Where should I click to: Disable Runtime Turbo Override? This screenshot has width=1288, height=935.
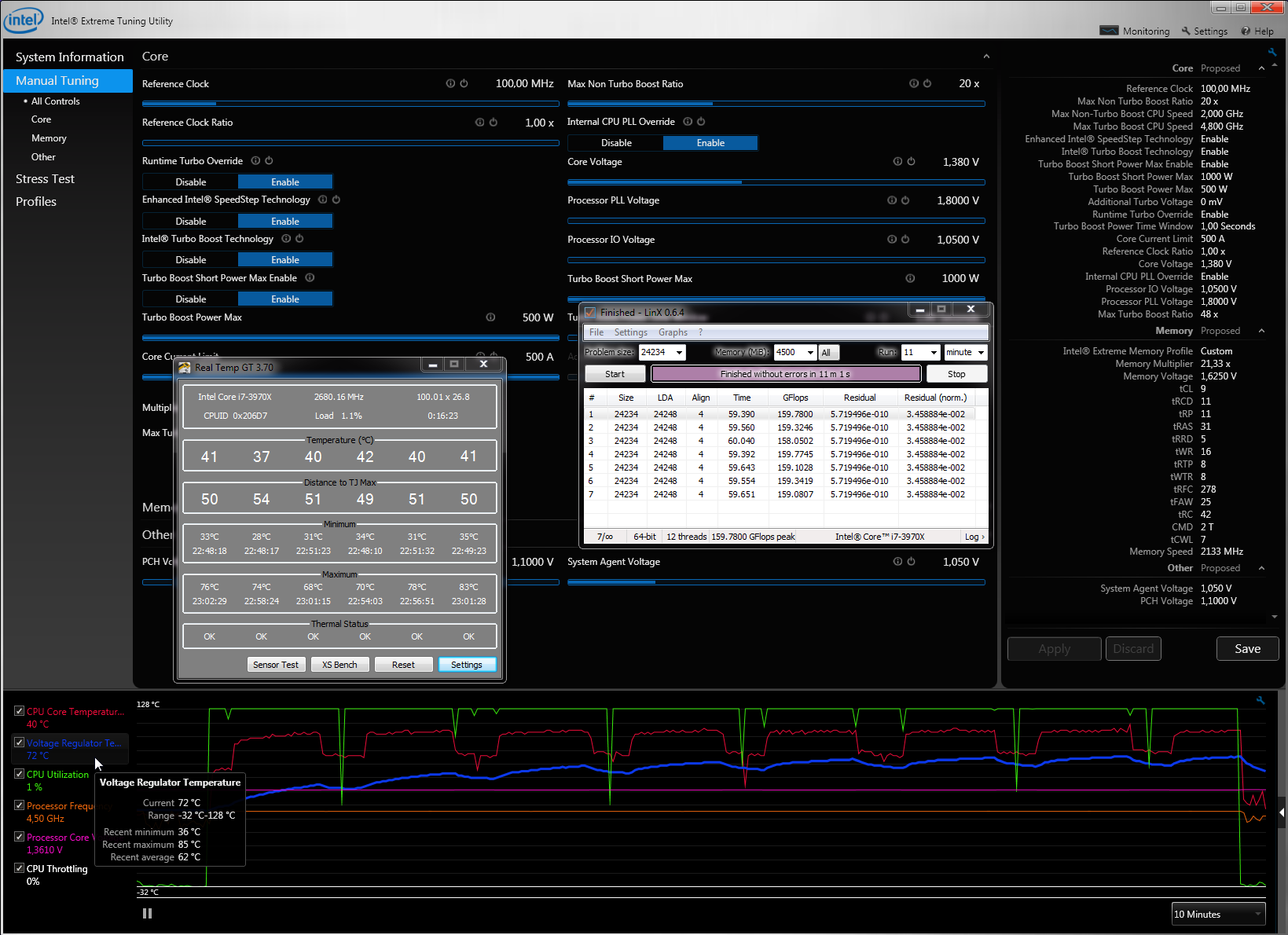coord(190,181)
